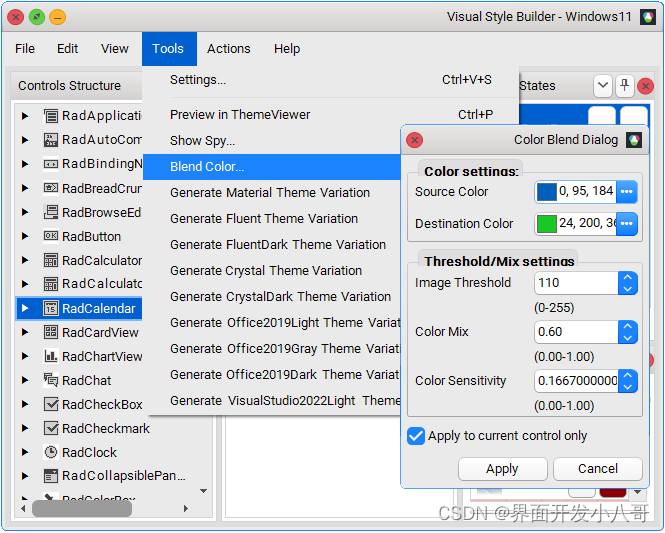
Task: Click the RadCalculator icon in tree
Action: 51,260
